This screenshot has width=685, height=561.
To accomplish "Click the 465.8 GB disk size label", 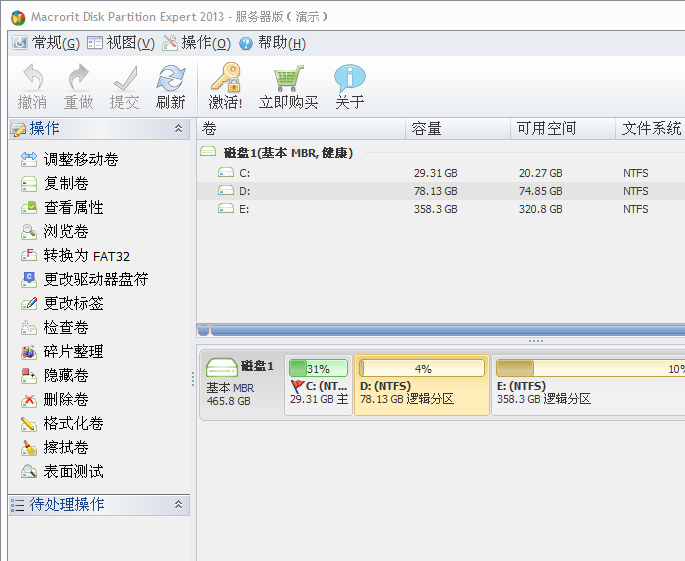I will (x=228, y=401).
